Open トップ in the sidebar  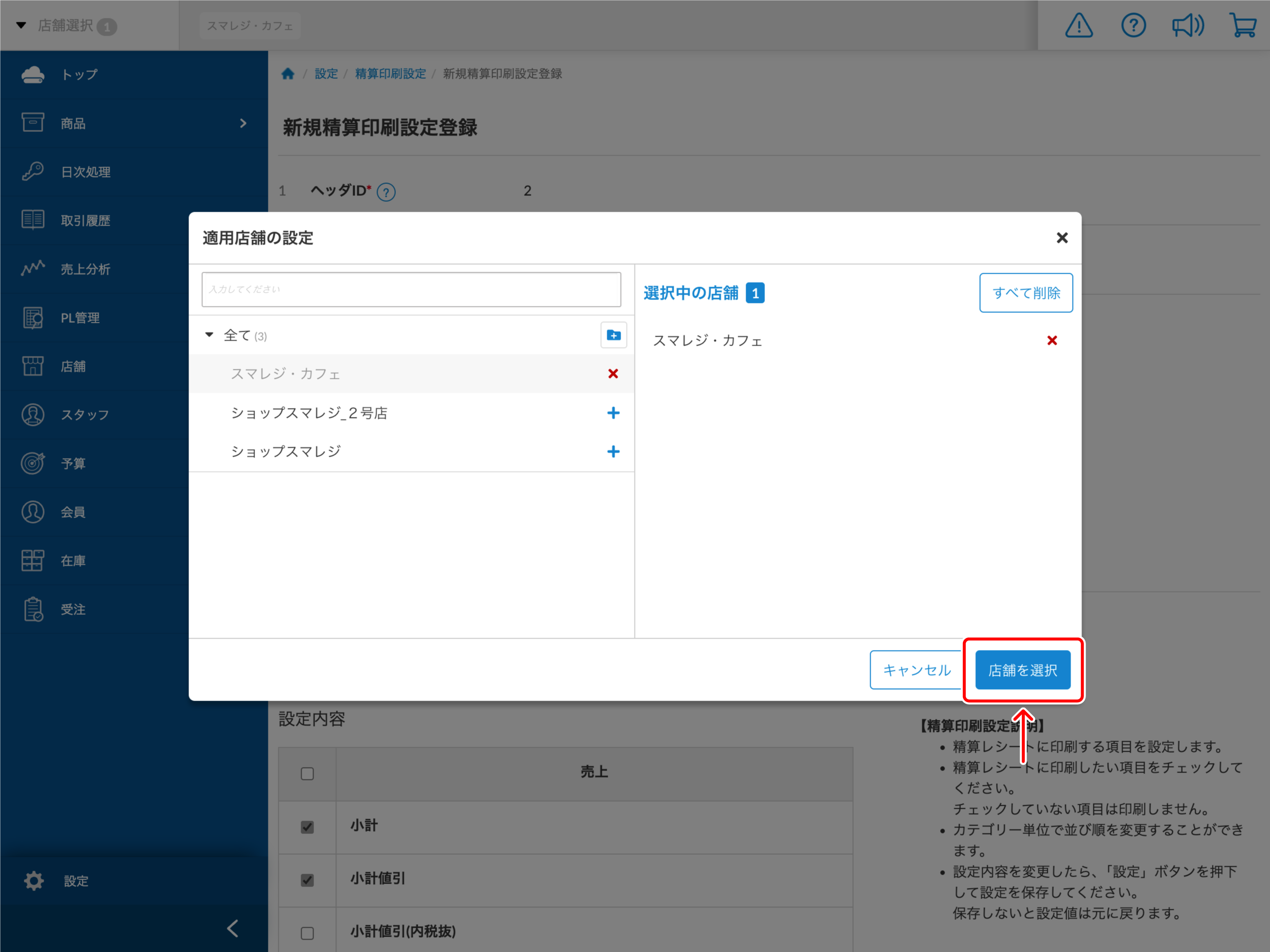pyautogui.click(x=134, y=74)
